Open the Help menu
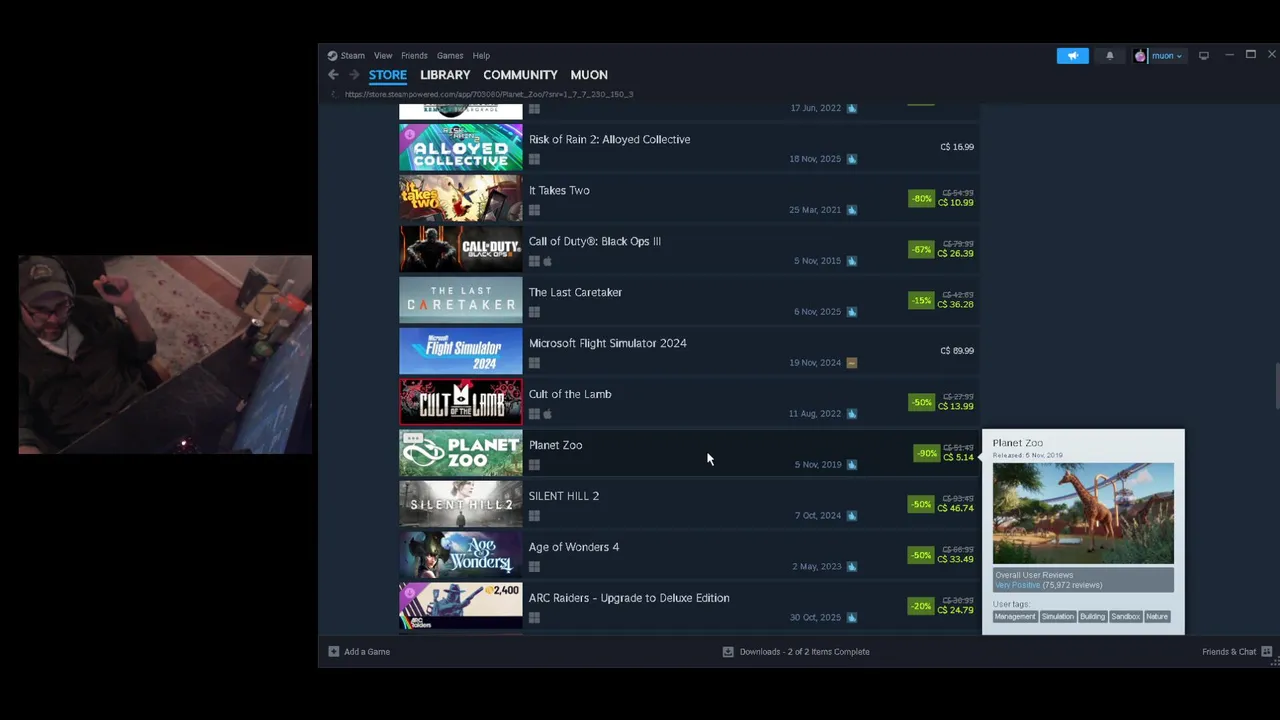This screenshot has width=1280, height=720. point(481,56)
